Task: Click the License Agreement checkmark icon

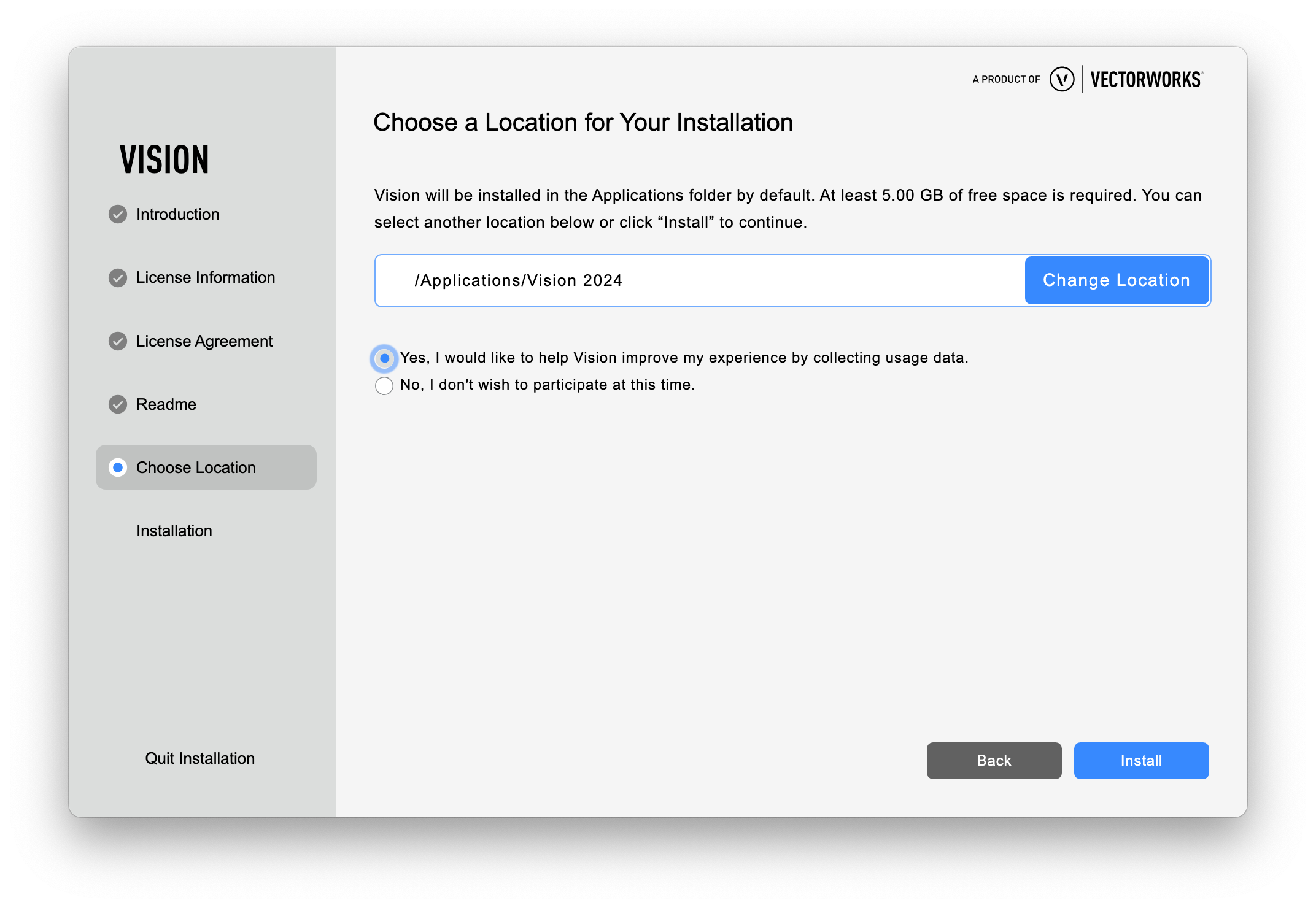Action: 118,341
